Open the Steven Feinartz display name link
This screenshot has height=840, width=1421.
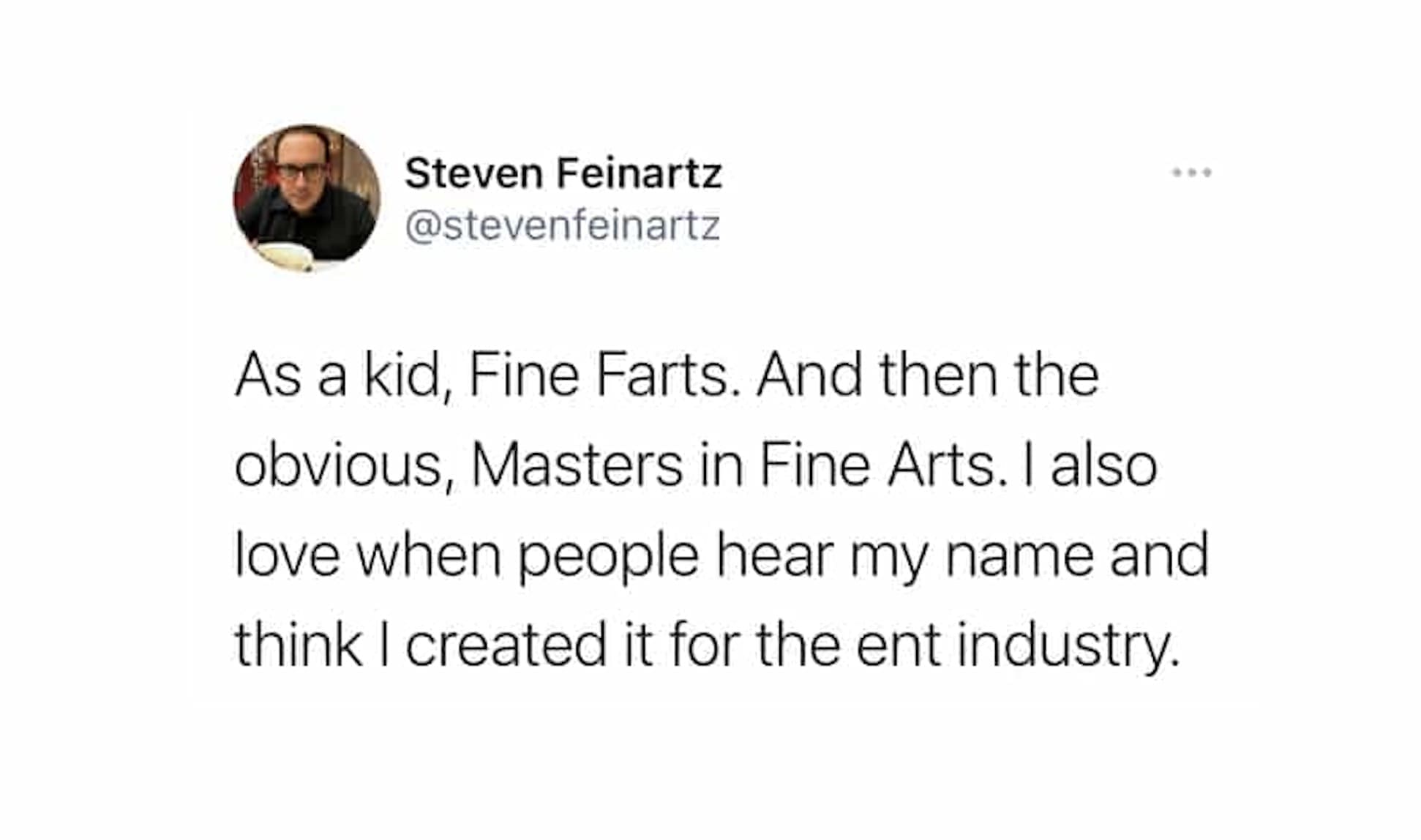pyautogui.click(x=563, y=173)
